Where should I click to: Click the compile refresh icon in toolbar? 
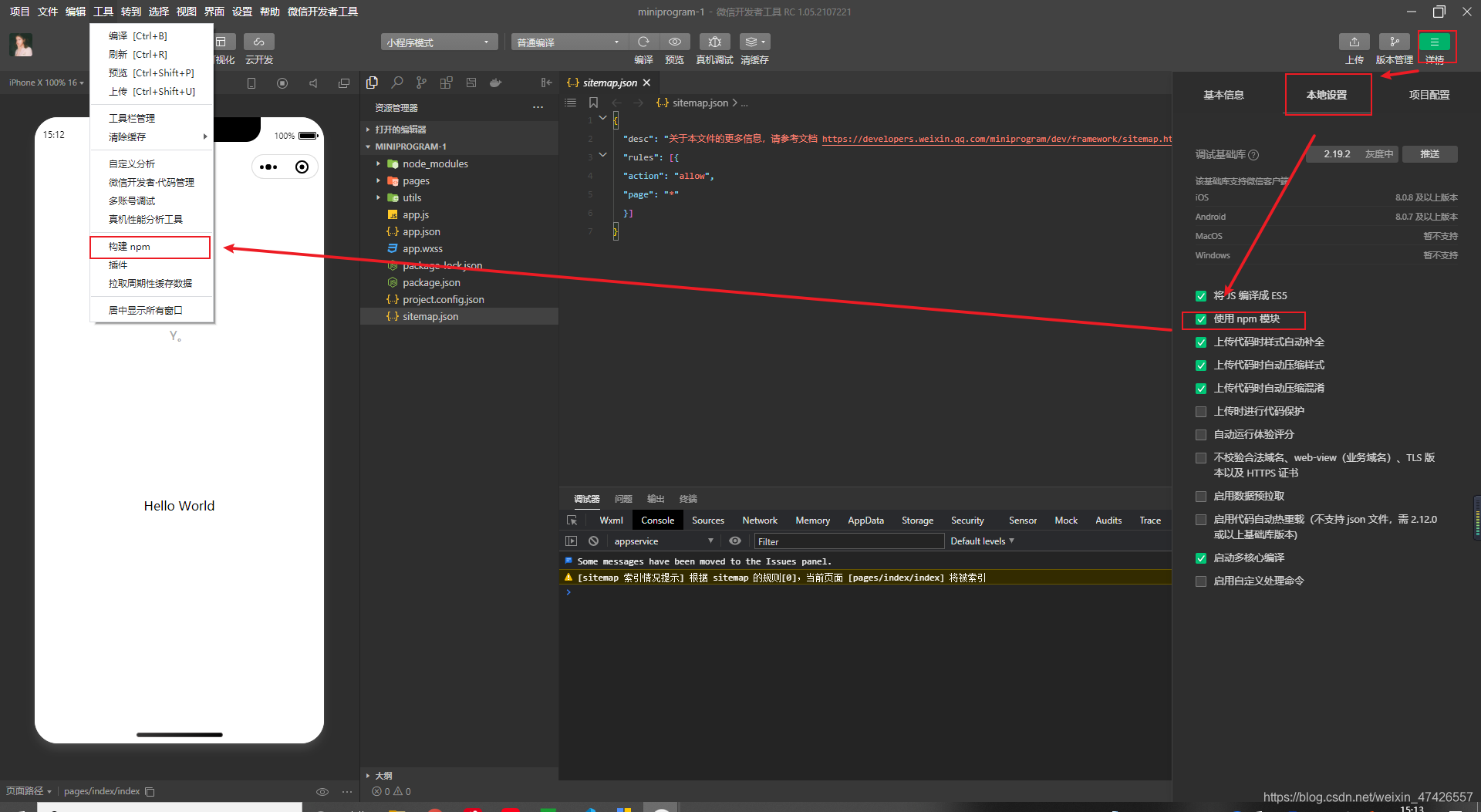coord(643,42)
